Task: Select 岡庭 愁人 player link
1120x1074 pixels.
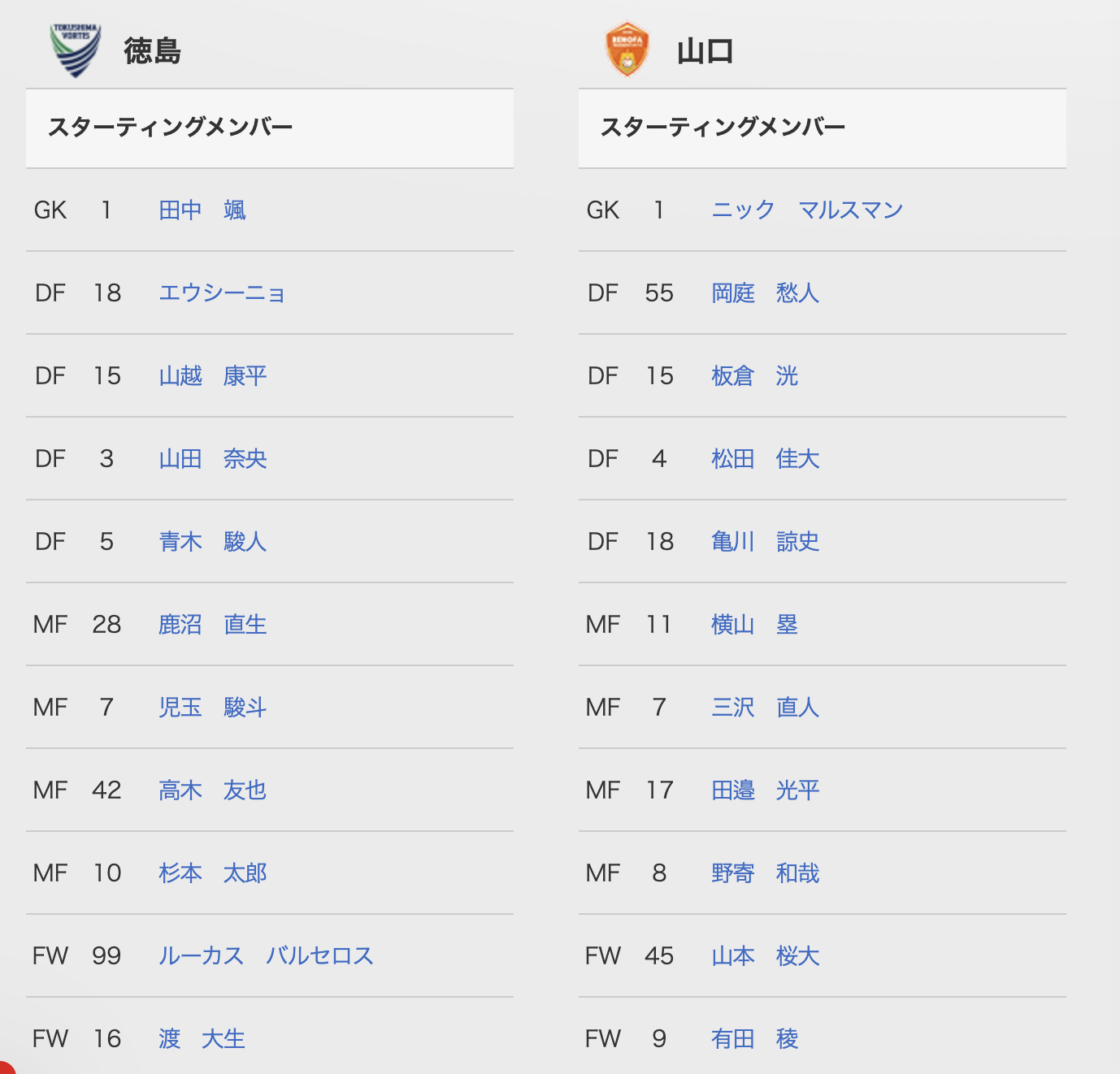Action: (766, 293)
